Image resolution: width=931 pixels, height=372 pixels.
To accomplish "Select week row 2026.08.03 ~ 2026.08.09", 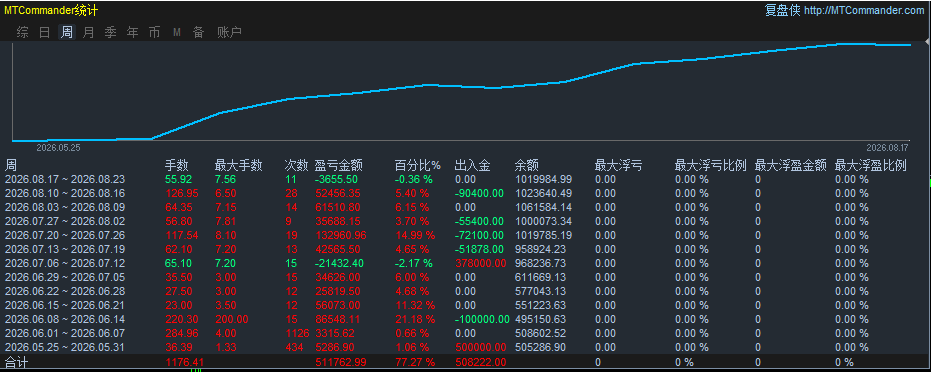I will point(466,207).
